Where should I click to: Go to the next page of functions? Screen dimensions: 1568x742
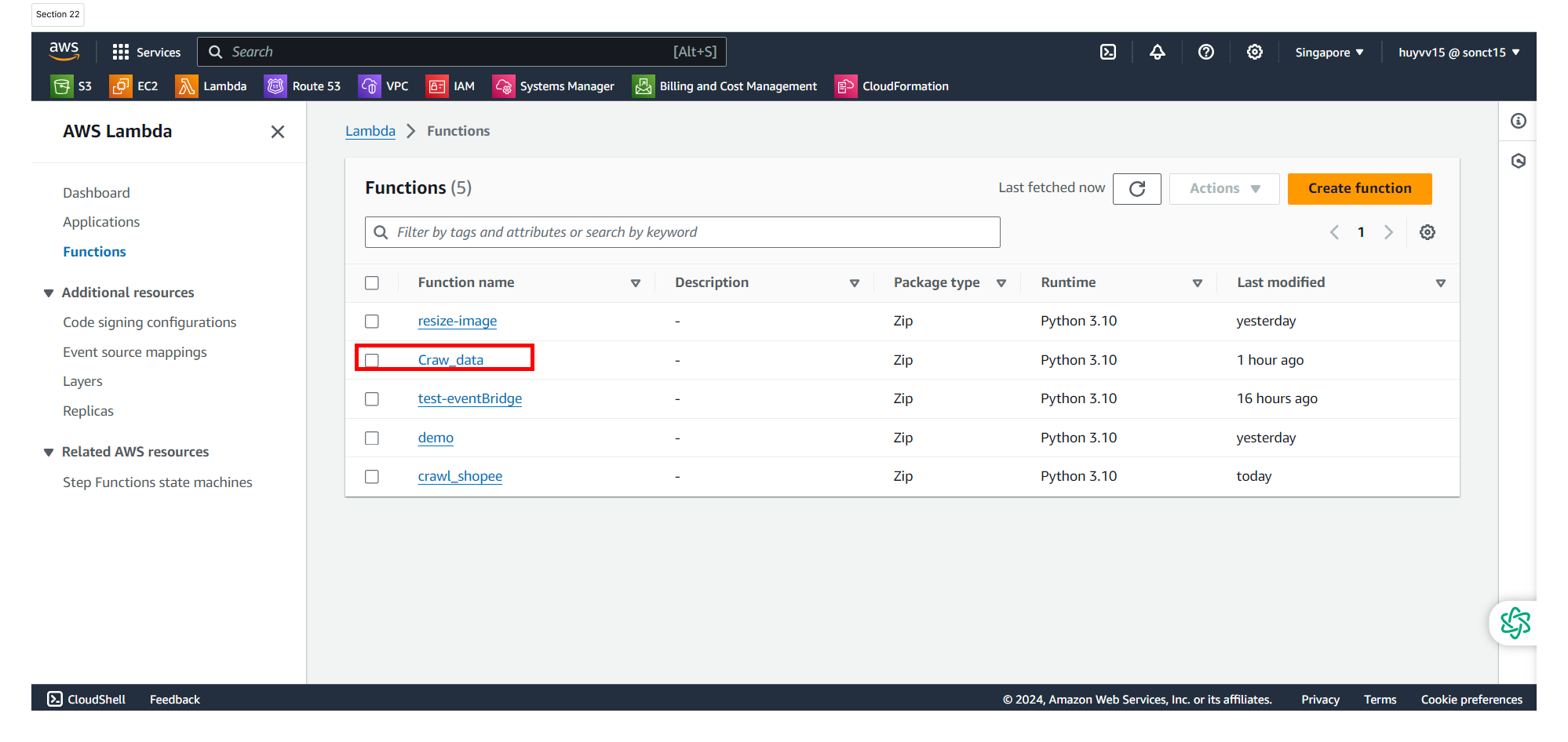coord(1389,232)
